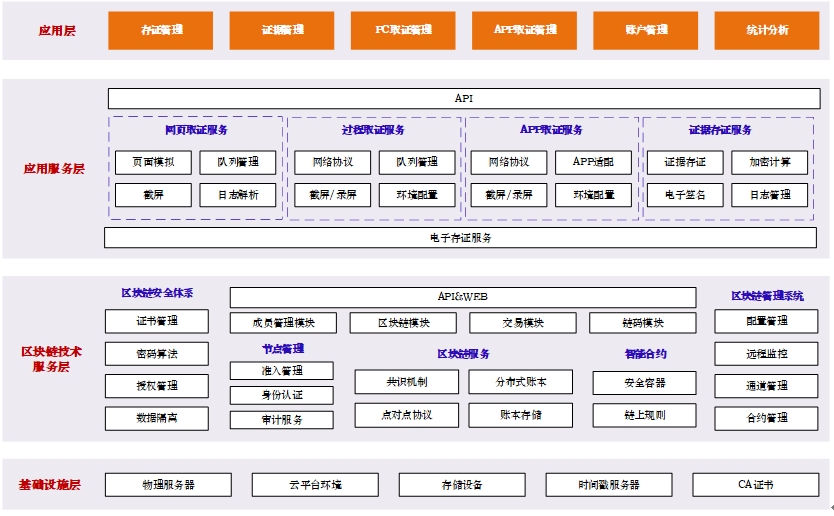Select the 配置管理 box
Viewport: 834px width, 516px height.
(x=766, y=321)
